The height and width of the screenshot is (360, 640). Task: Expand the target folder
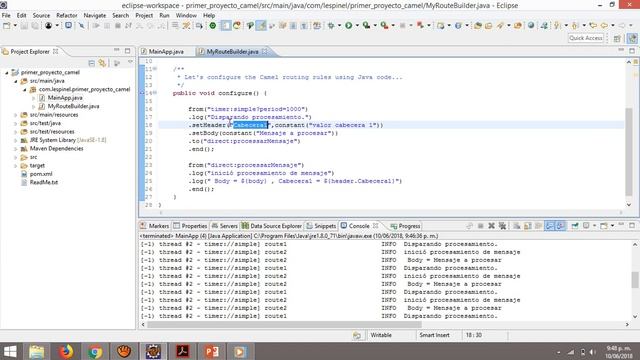click(x=16, y=166)
